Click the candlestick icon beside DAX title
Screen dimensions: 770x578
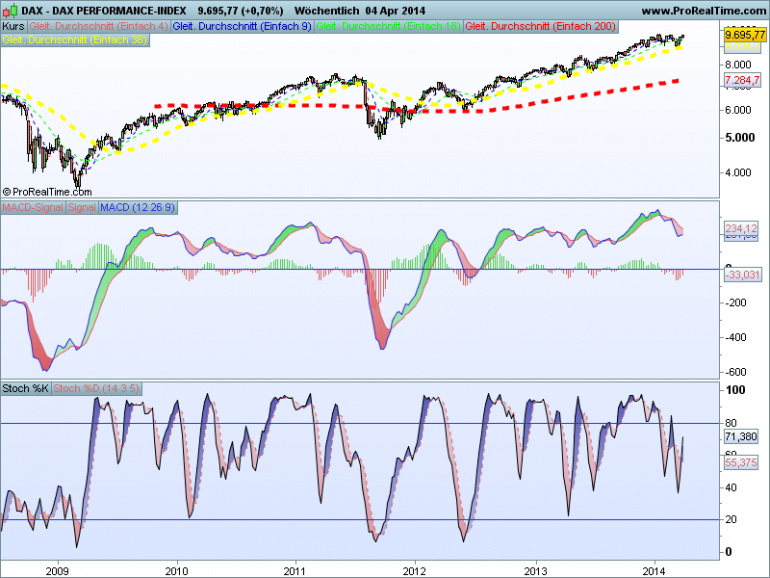pyautogui.click(x=10, y=10)
